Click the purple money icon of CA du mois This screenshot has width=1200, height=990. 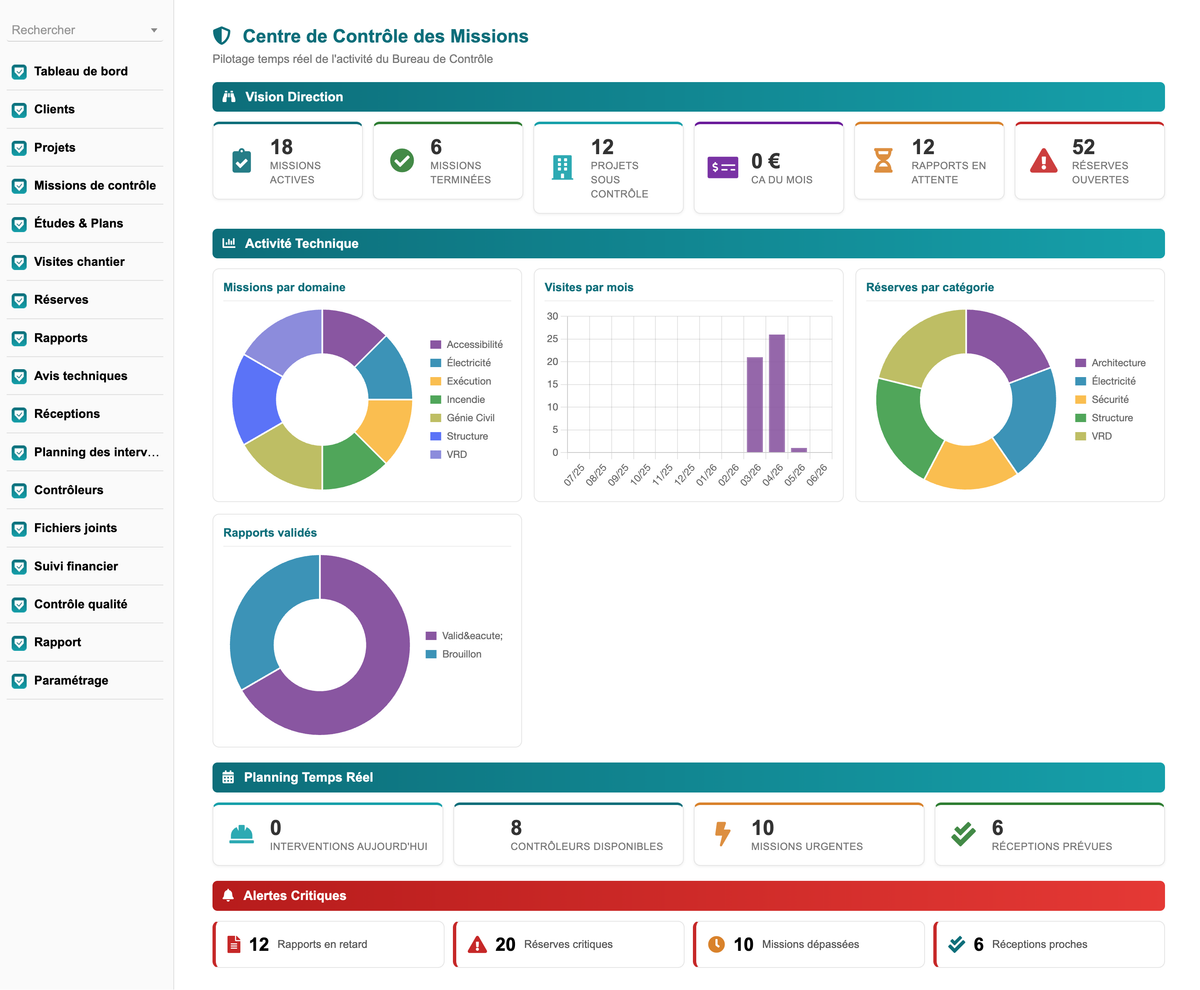722,168
